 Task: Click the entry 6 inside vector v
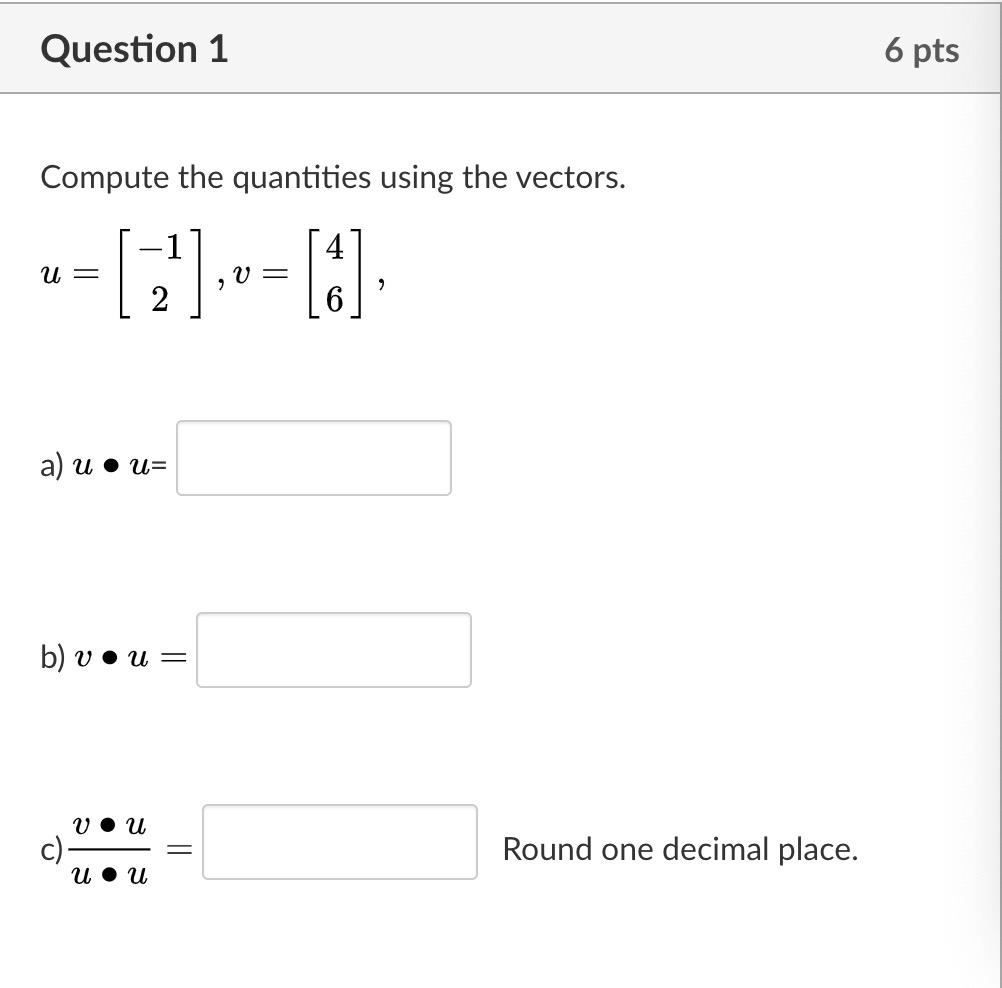coord(334,297)
